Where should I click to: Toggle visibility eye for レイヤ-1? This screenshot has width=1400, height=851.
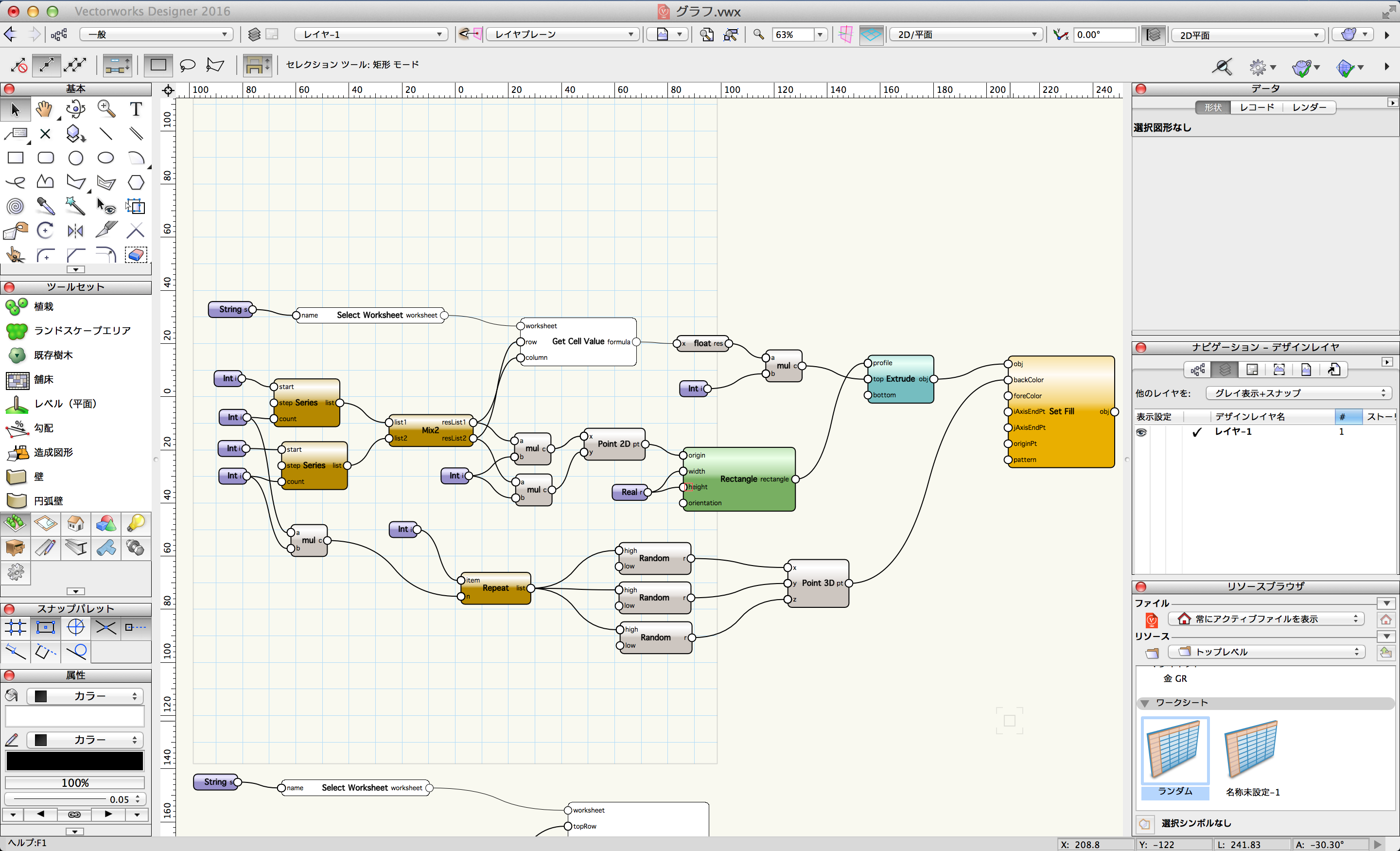[x=1141, y=432]
